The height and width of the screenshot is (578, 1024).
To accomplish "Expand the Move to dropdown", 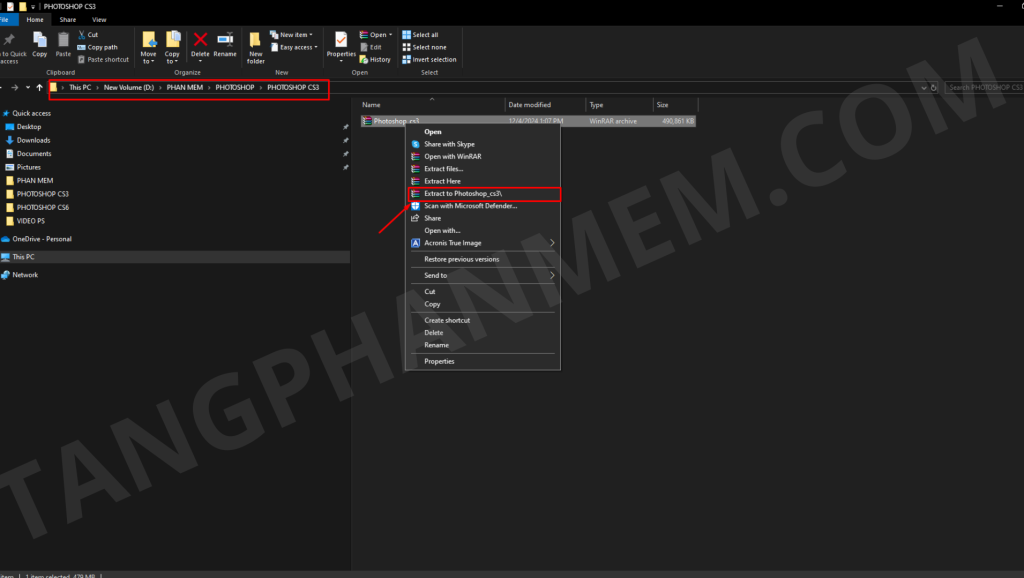I will click(148, 60).
